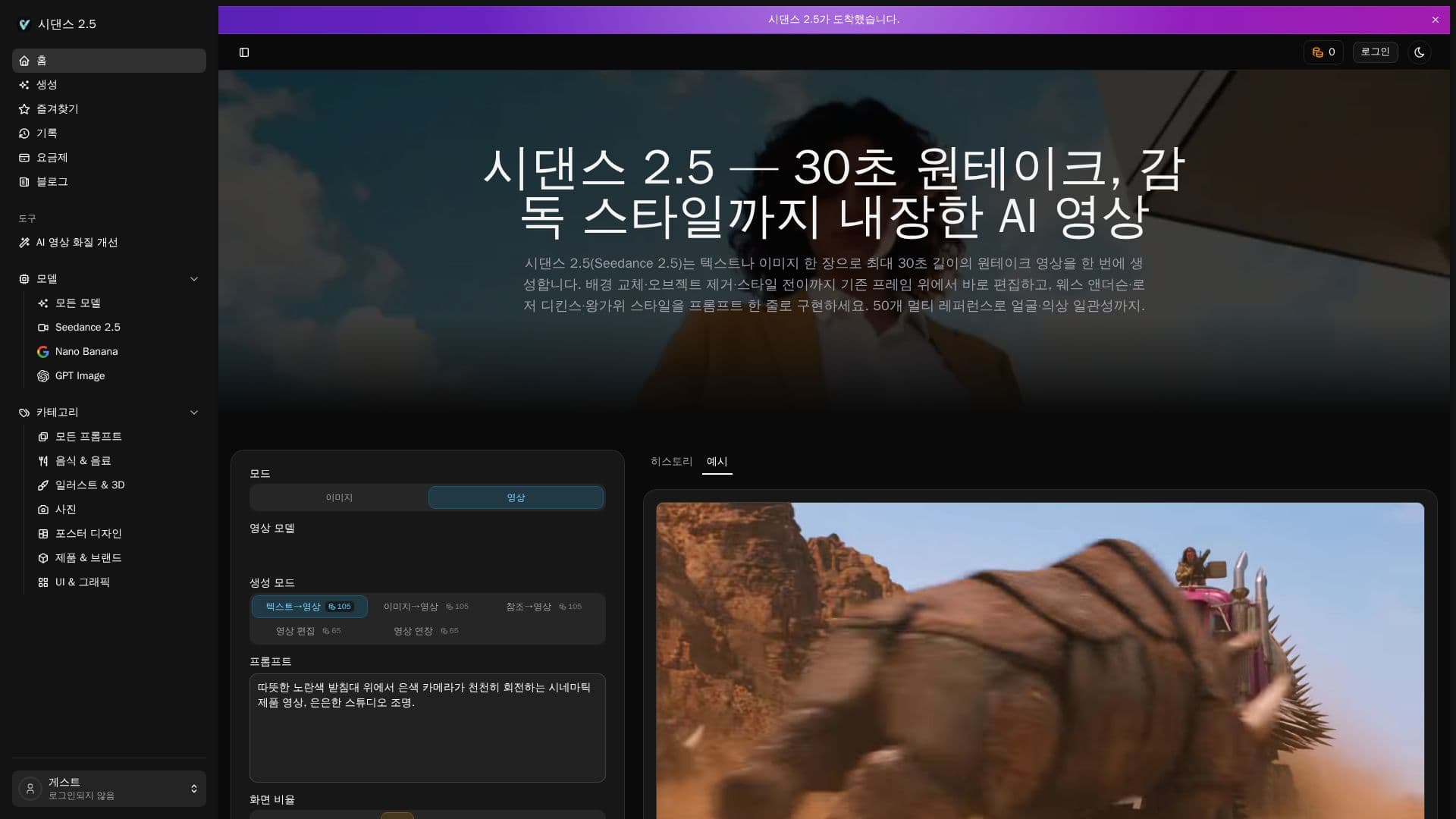Select Seedance 2.5 model
The height and width of the screenshot is (819, 1456).
pyautogui.click(x=118, y=328)
